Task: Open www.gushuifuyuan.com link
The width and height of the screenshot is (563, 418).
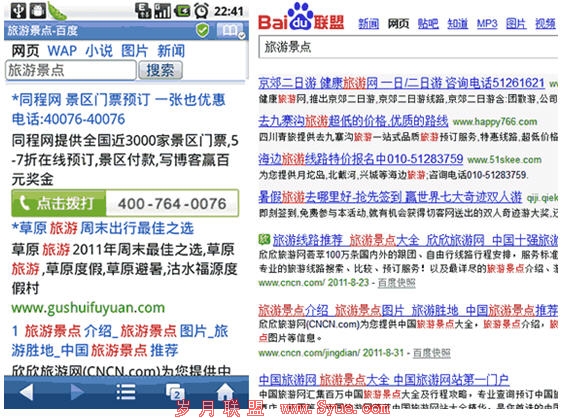Action: pyautogui.click(x=88, y=308)
